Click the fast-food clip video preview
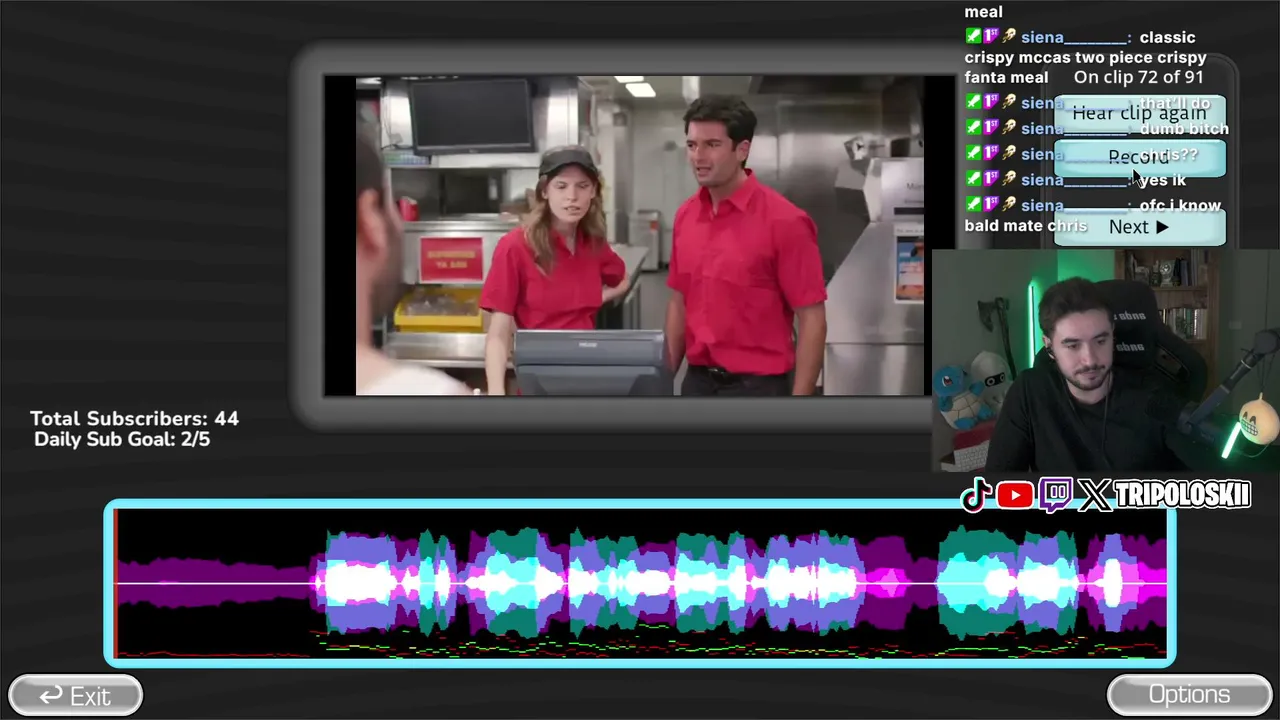 coord(640,236)
